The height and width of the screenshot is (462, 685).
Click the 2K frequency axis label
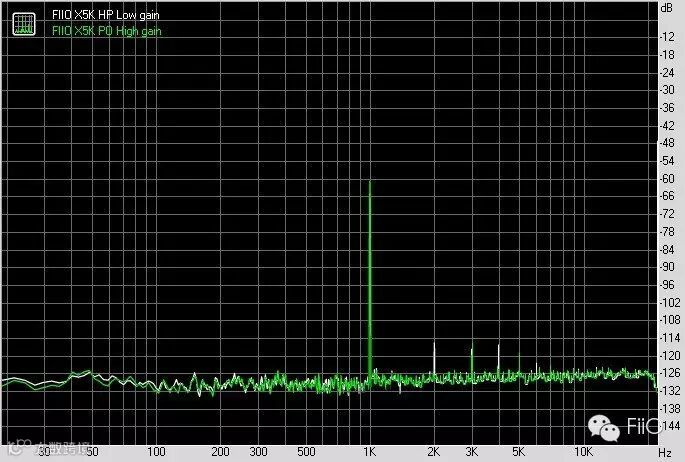(433, 452)
